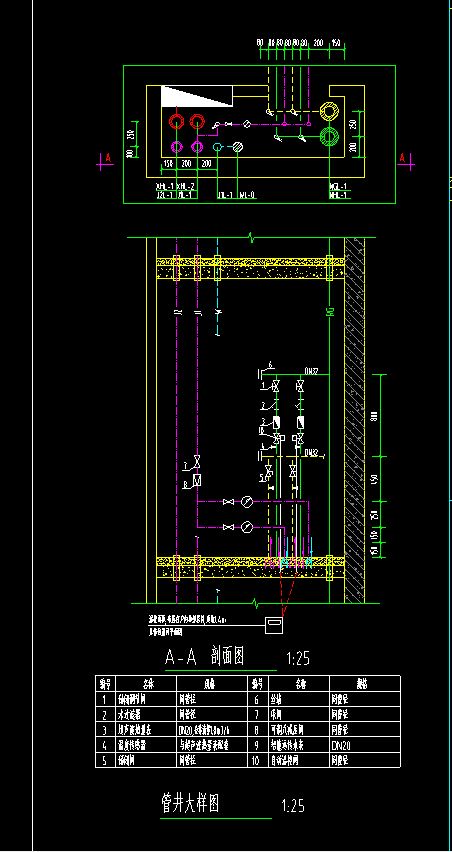Select the right section mark A
The width and height of the screenshot is (452, 852).
coord(403,158)
